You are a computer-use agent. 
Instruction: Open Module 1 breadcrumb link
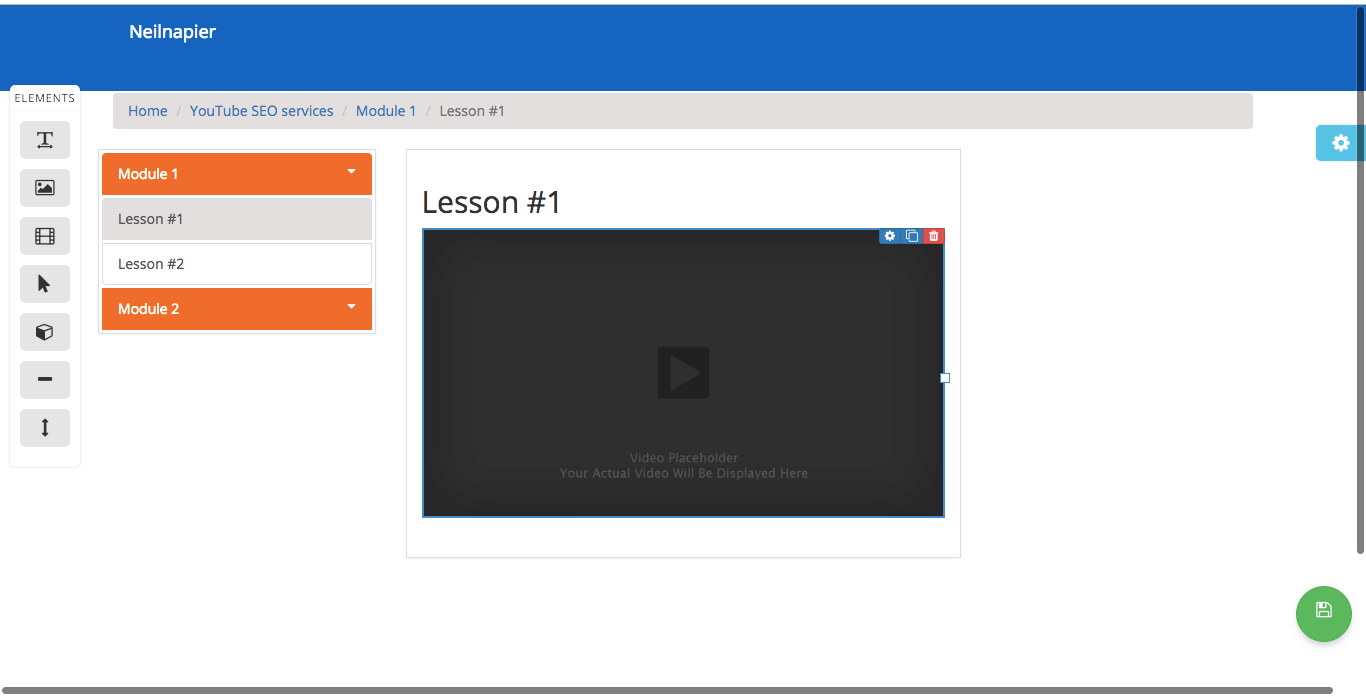386,111
